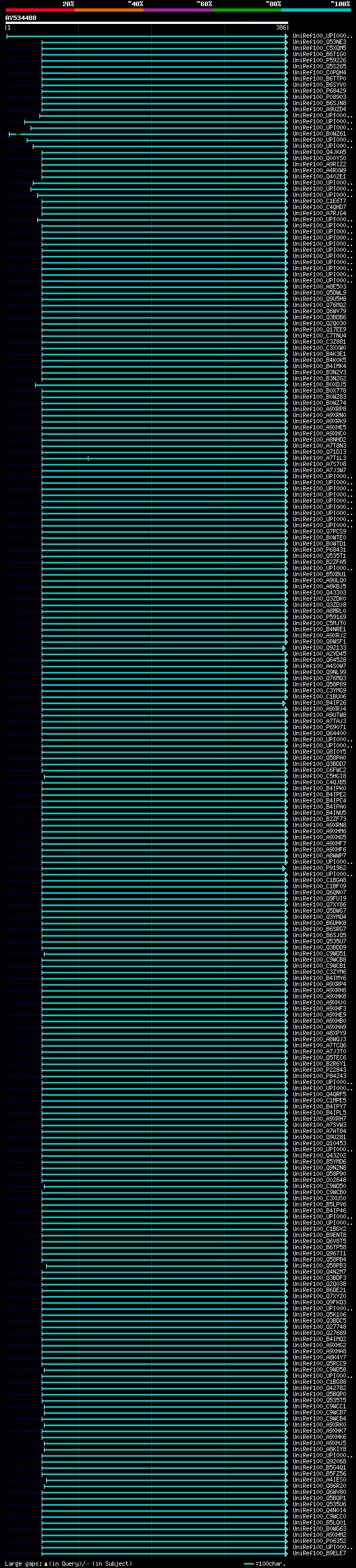Click hit label UniRef100_Q64400
Screen dimensions: 356x1568
coord(319,733)
